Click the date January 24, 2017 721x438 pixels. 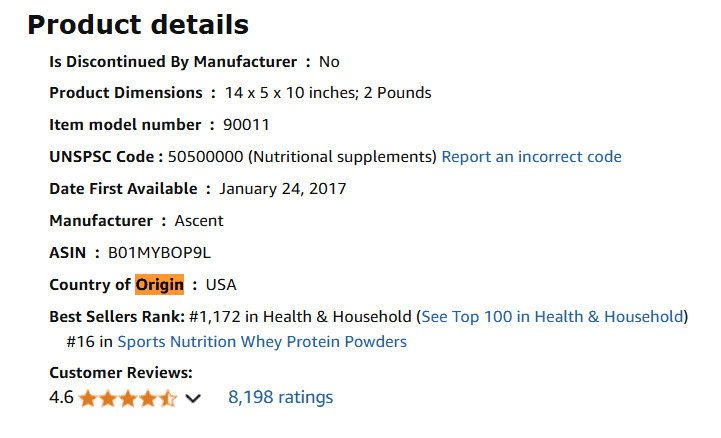pyautogui.click(x=283, y=188)
